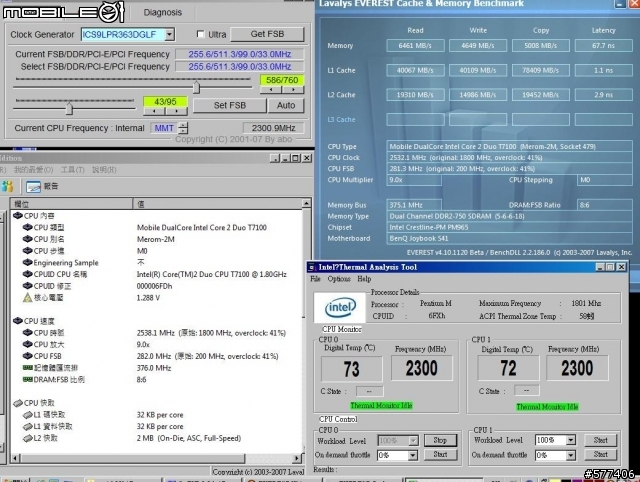
Task: Toggle the Ultra checkbox
Action: [x=200, y=34]
